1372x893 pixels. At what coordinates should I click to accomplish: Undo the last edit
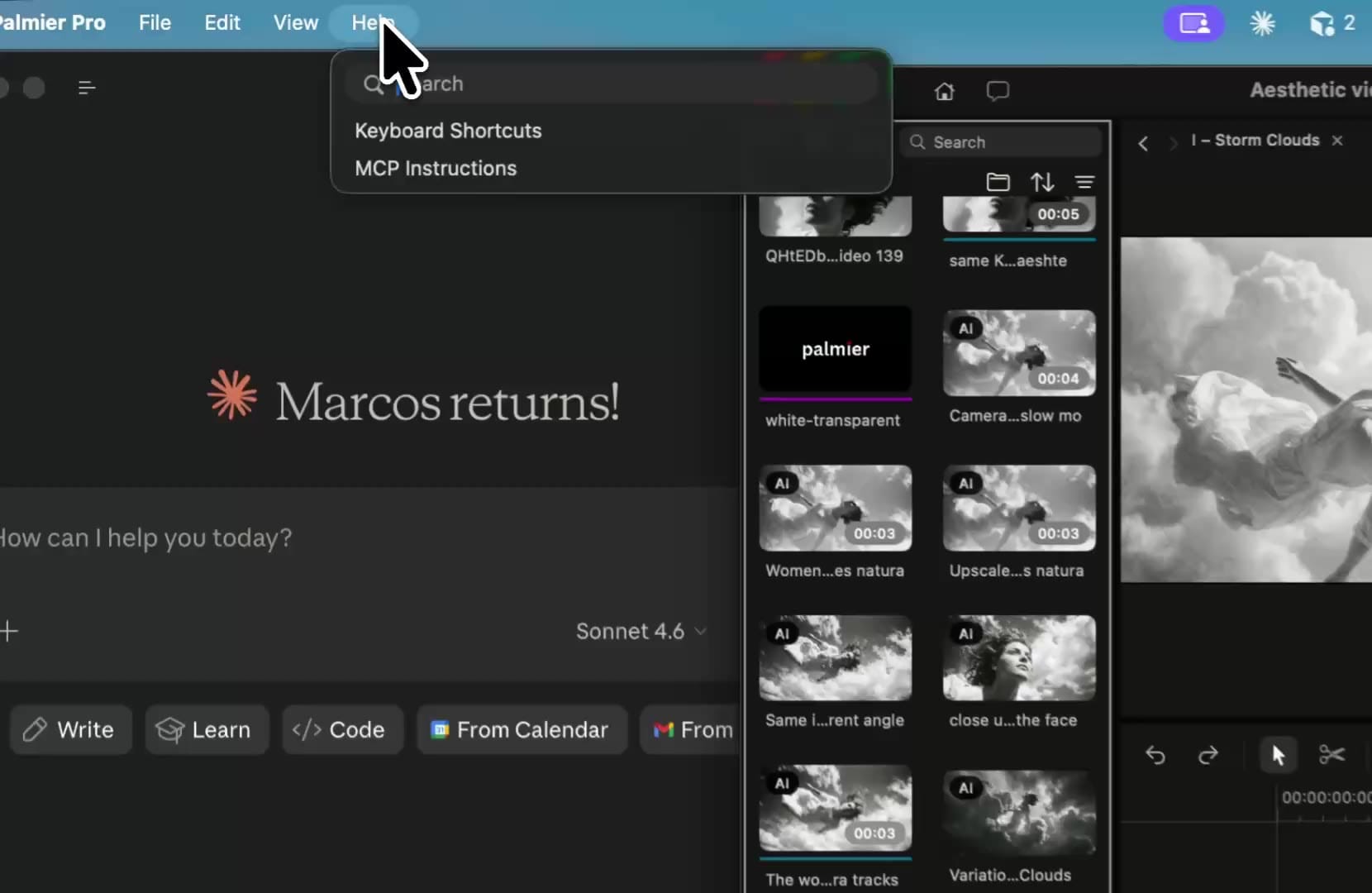(1155, 755)
